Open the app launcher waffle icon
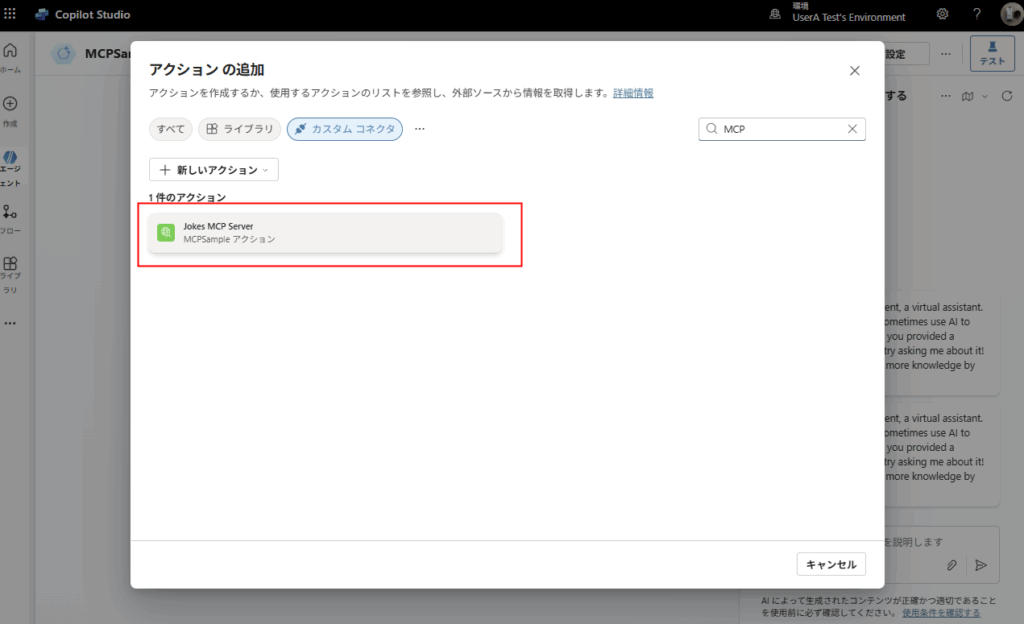Image resolution: width=1024 pixels, height=624 pixels. tap(11, 15)
